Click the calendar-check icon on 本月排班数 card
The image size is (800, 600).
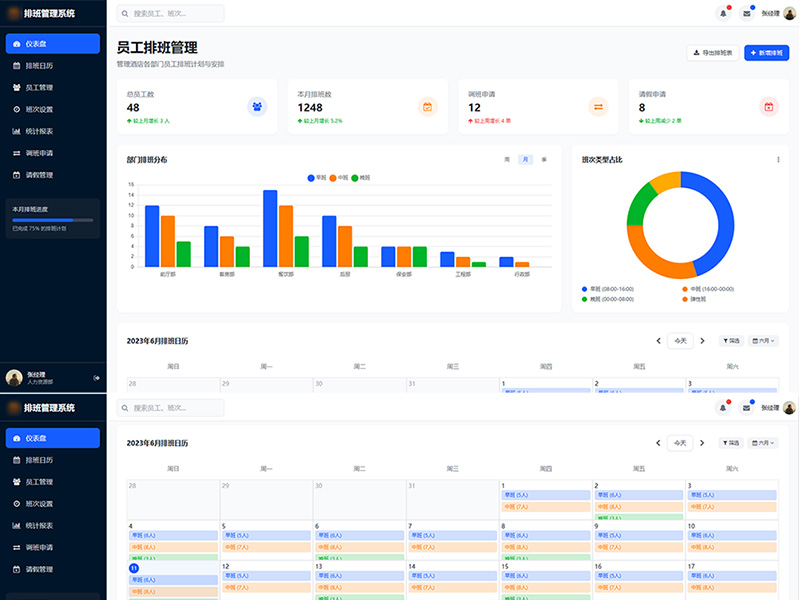pos(427,107)
